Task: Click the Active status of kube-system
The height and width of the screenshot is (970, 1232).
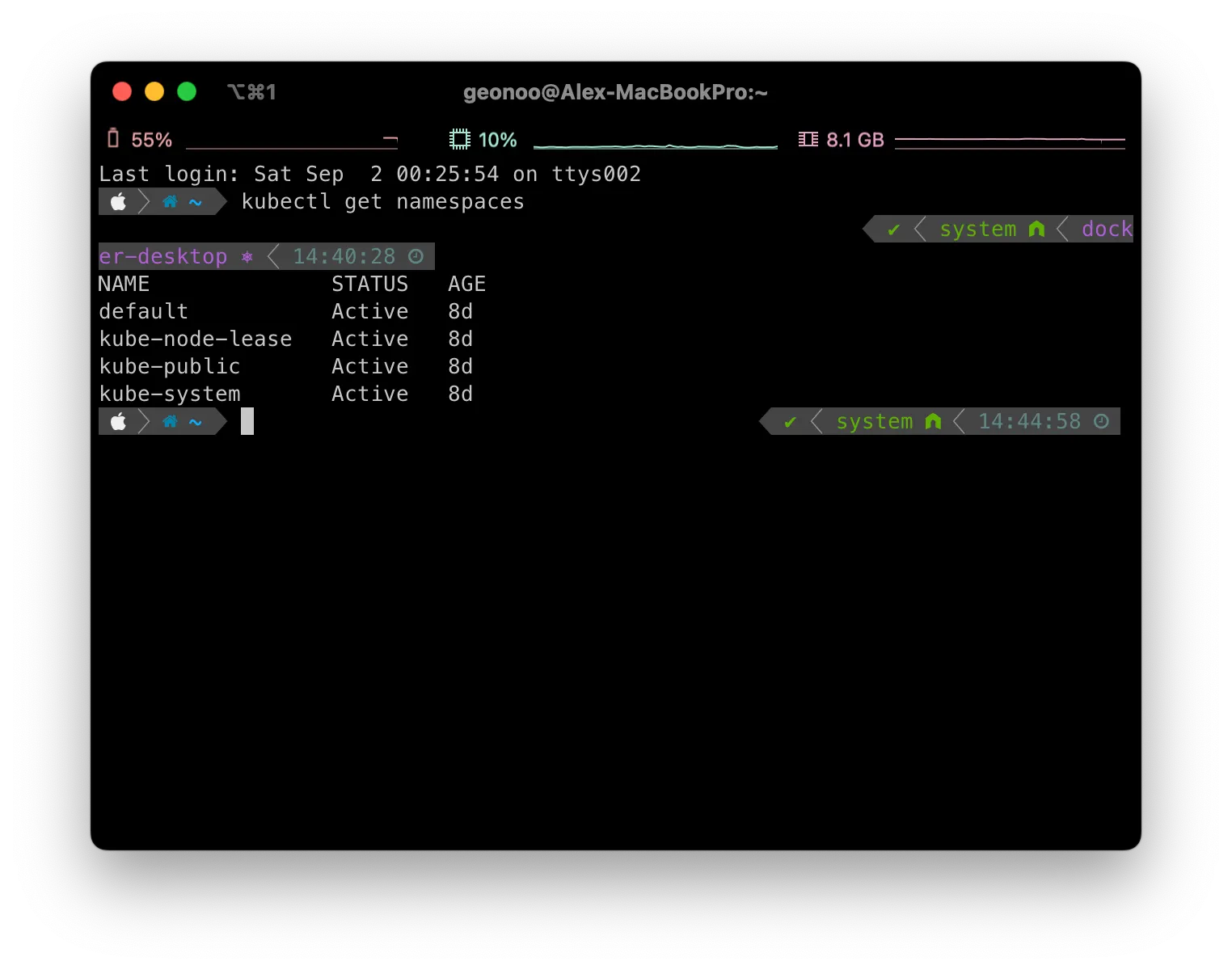Action: [369, 394]
